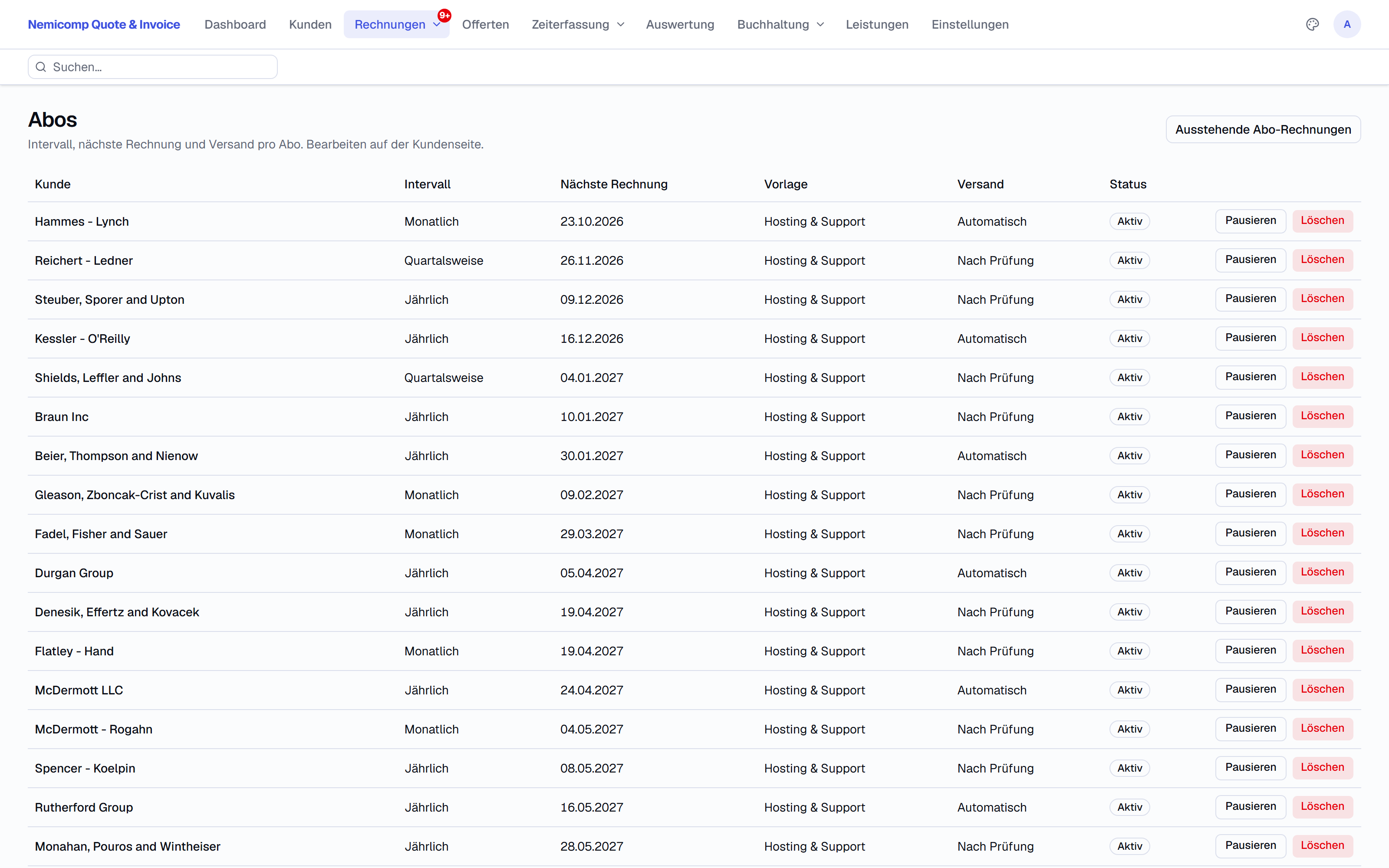
Task: Pause the Durgan Group subscription
Action: pyautogui.click(x=1250, y=572)
